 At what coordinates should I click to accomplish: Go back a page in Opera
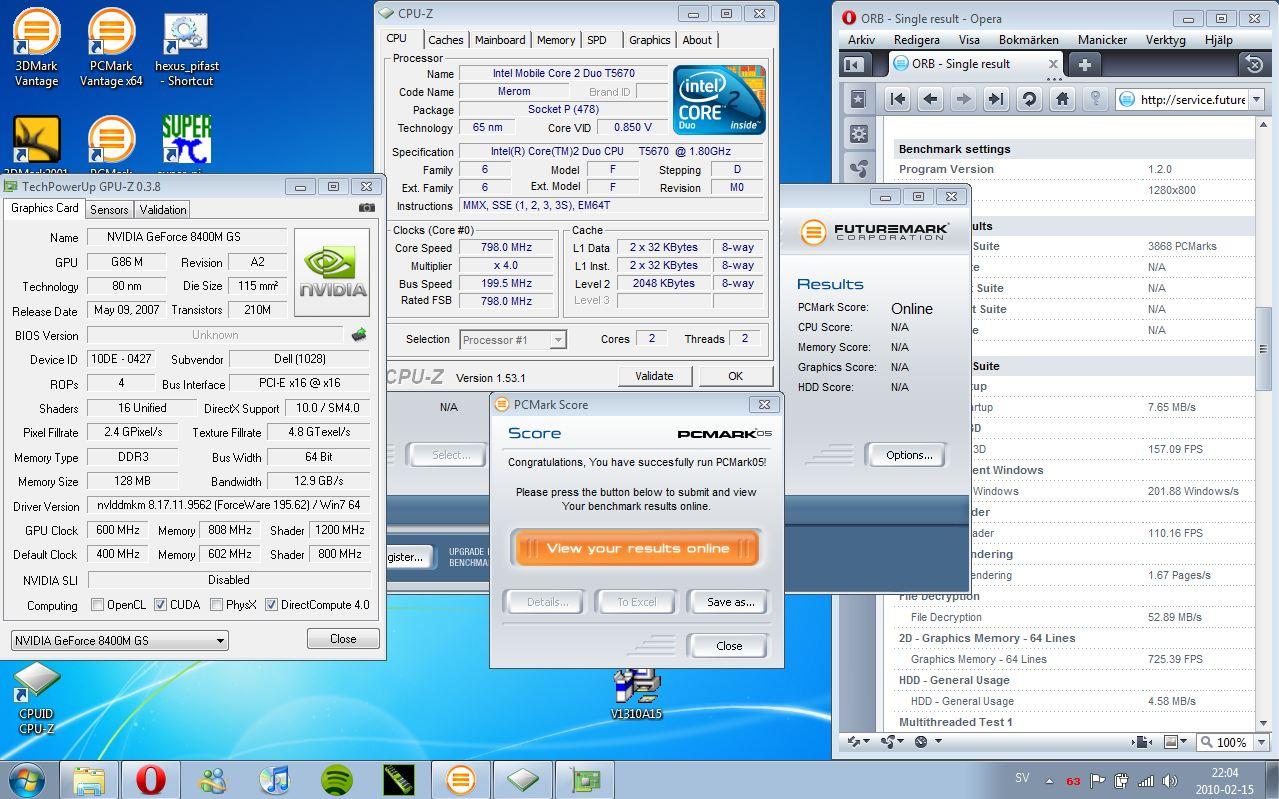(x=930, y=98)
